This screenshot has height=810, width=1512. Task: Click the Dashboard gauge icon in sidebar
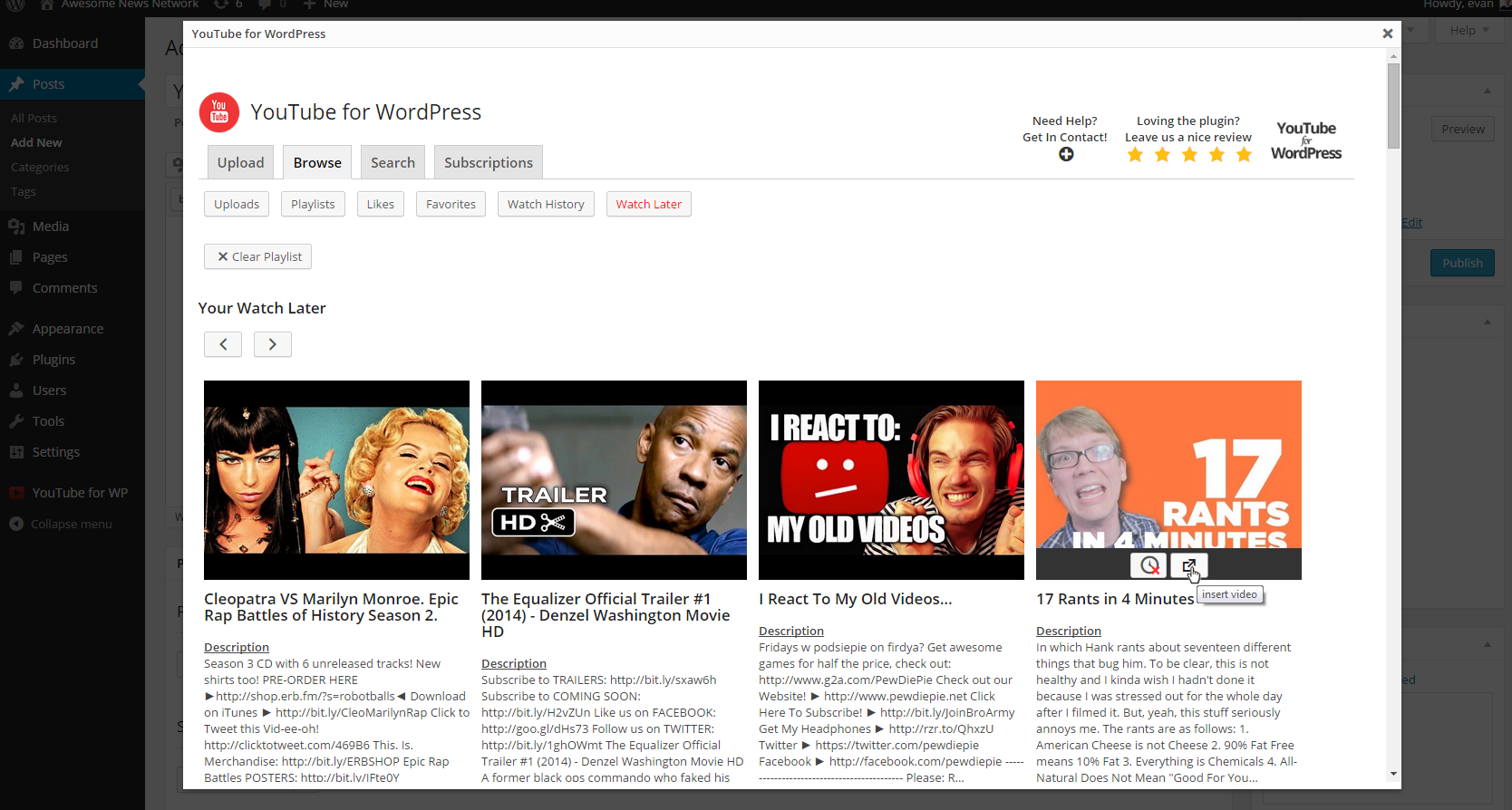pos(16,43)
